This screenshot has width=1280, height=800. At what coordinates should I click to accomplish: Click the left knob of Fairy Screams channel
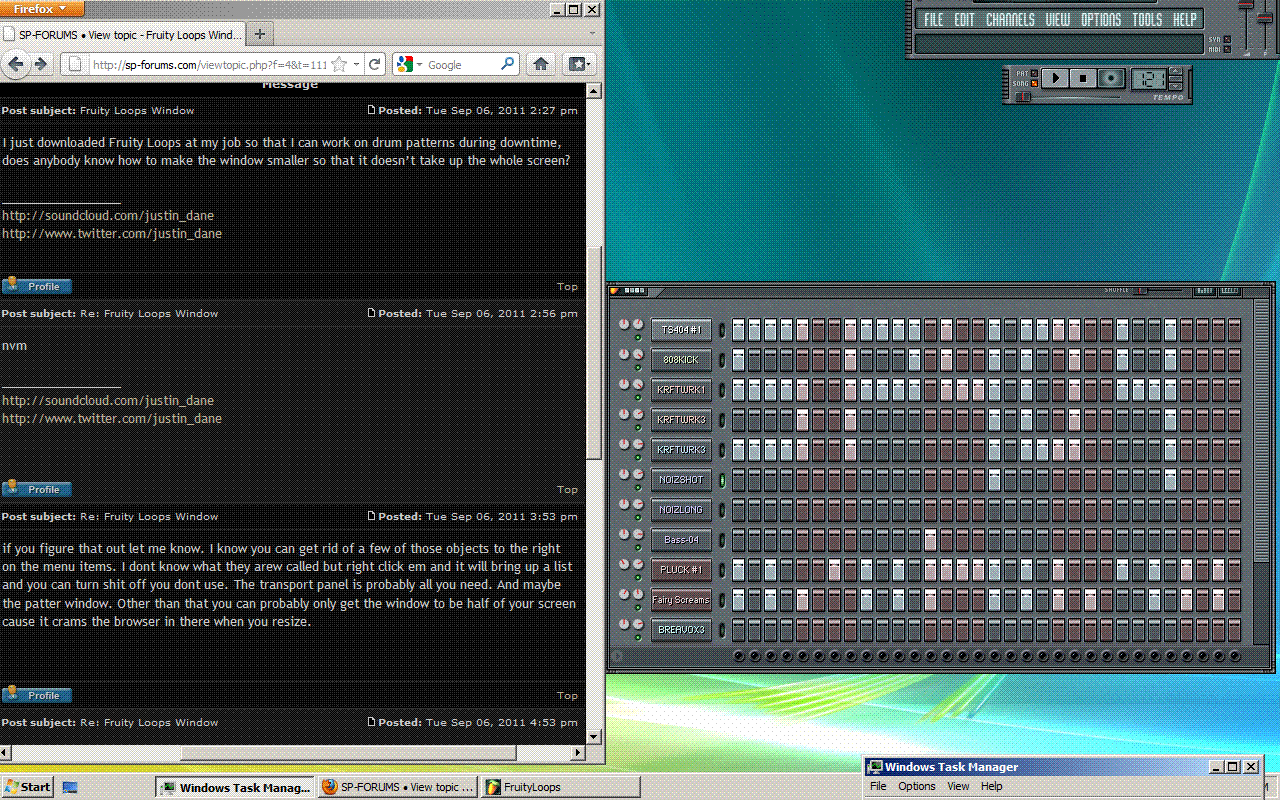point(624,594)
